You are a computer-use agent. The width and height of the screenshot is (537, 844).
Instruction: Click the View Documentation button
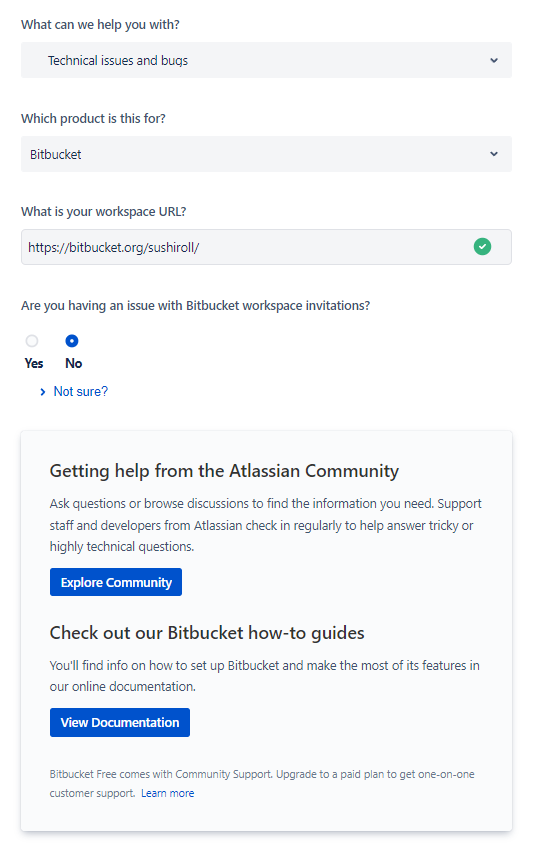click(x=120, y=722)
